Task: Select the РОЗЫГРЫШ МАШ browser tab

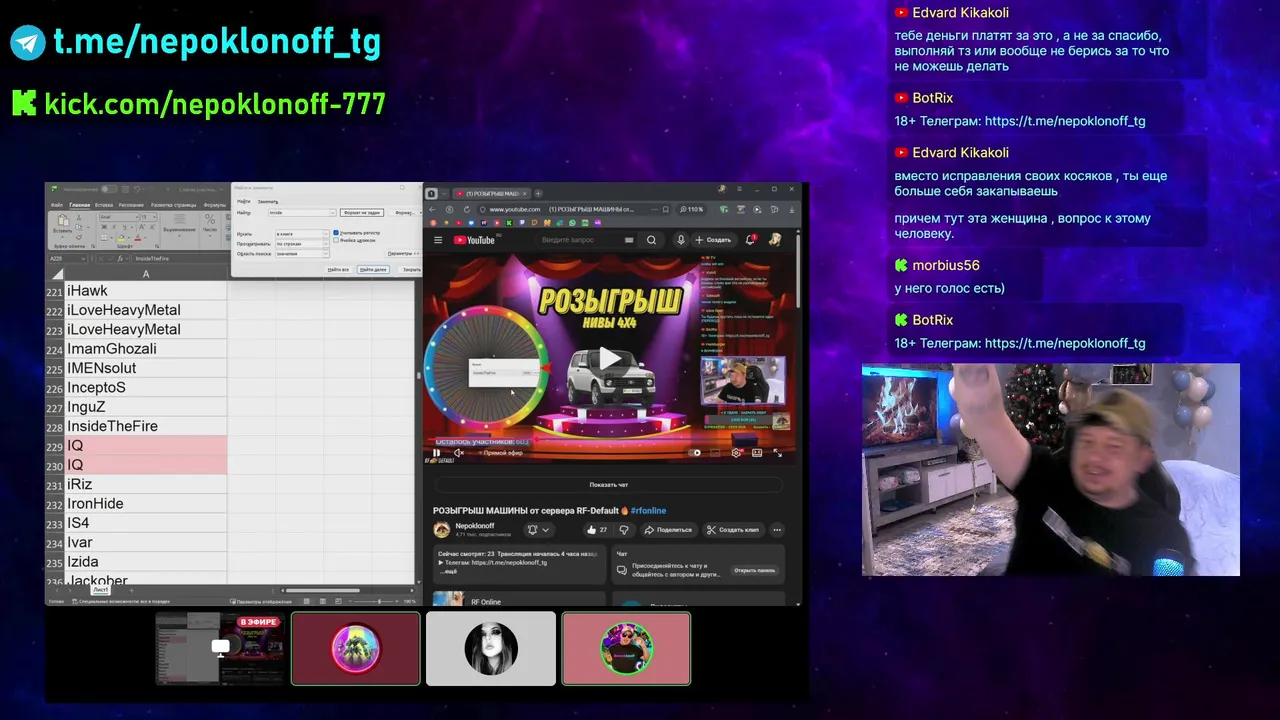Action: pos(491,193)
